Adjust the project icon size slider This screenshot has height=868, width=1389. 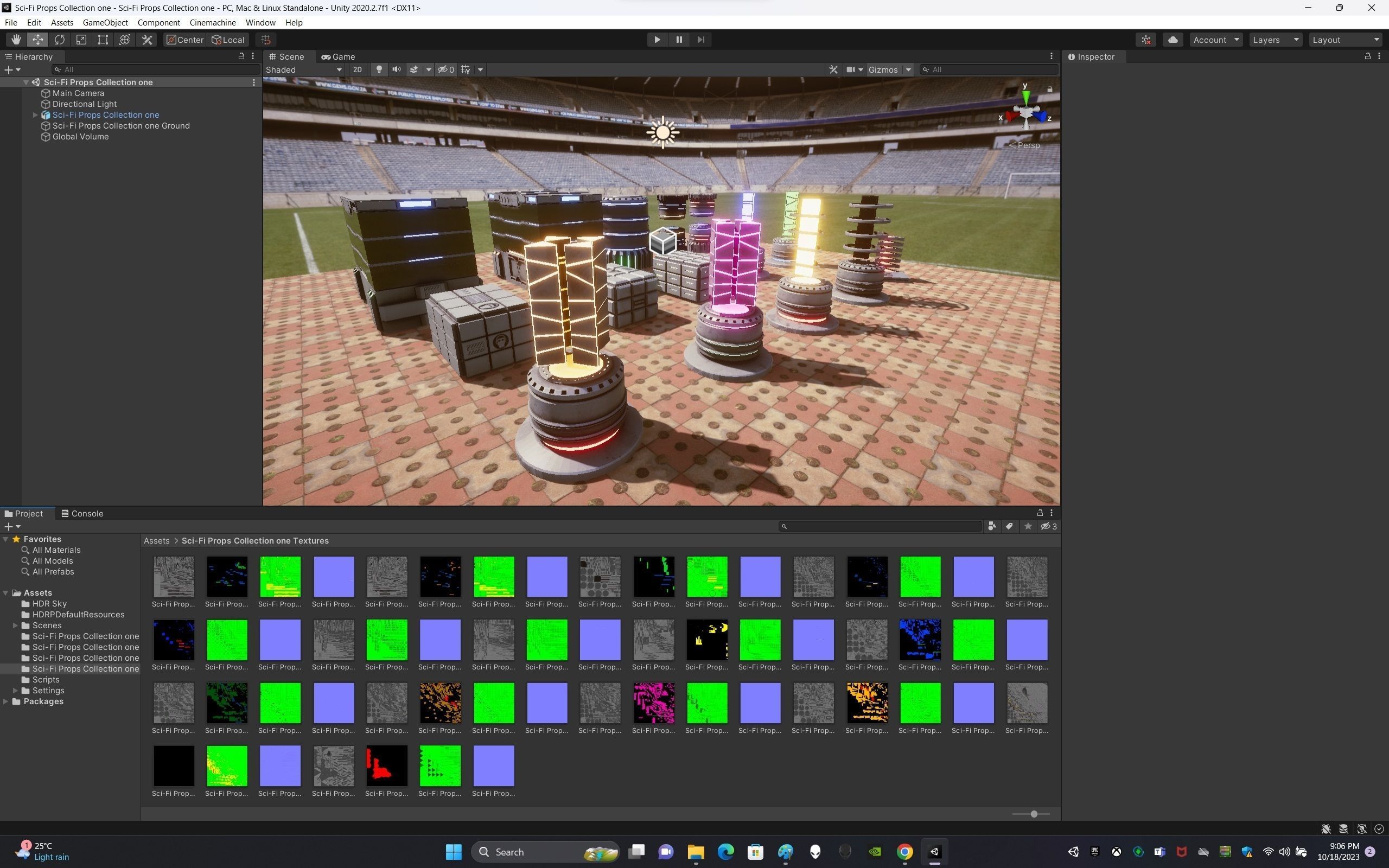point(1034,814)
